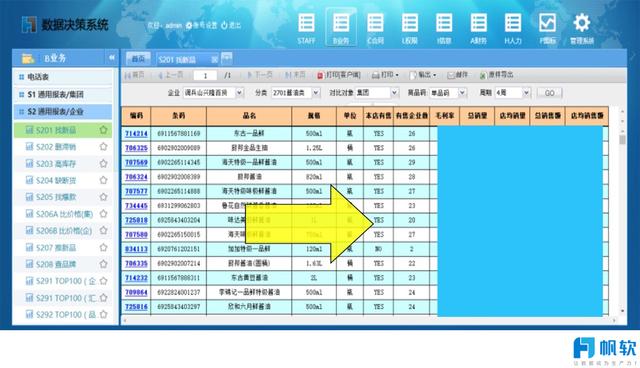The image size is (640, 368).
Task: Click the PDF client print icon
Action: click(320, 75)
